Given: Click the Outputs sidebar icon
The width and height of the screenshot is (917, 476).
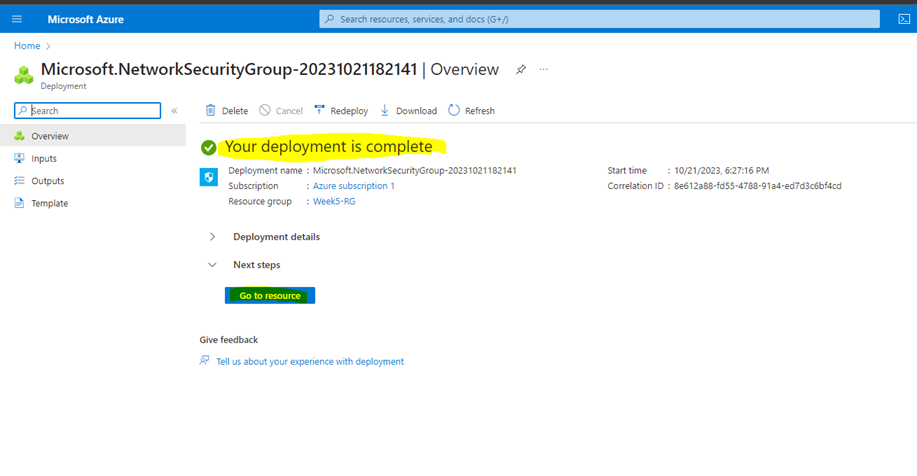Looking at the screenshot, I should click(x=19, y=181).
